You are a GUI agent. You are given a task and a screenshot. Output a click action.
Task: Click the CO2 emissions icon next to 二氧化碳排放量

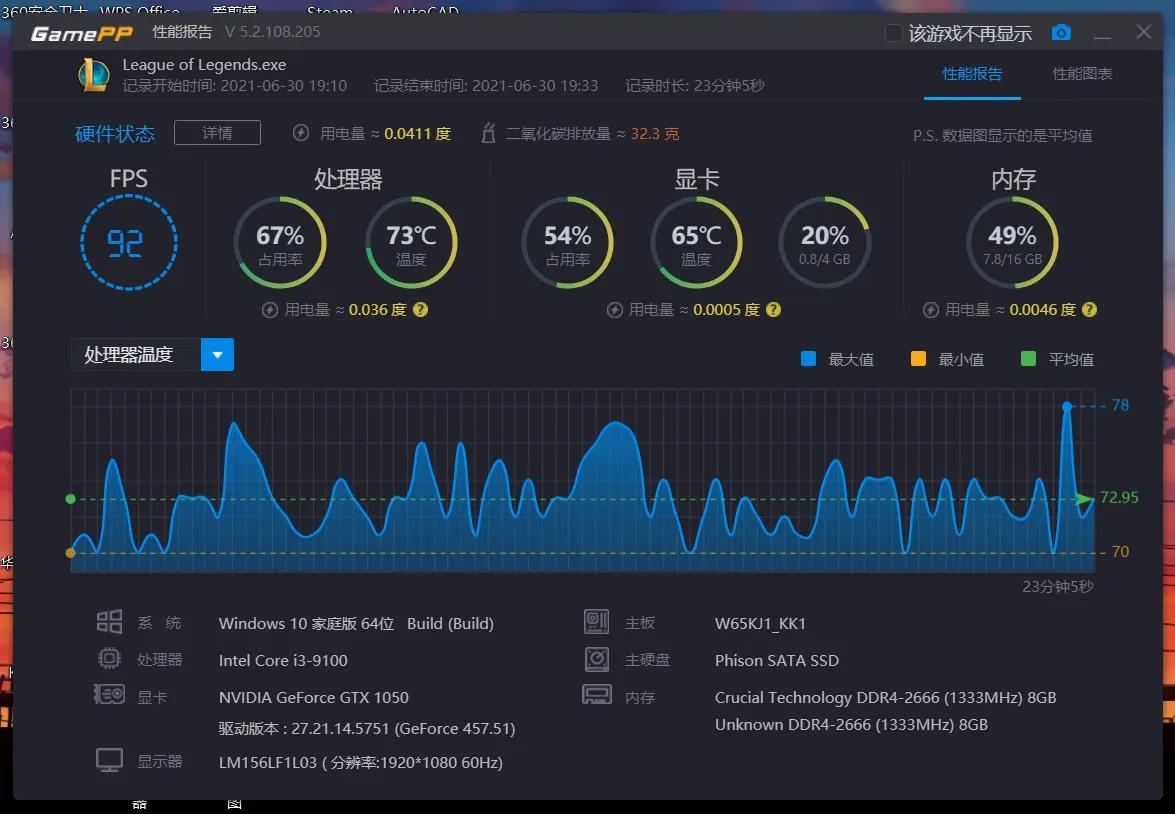coord(487,131)
